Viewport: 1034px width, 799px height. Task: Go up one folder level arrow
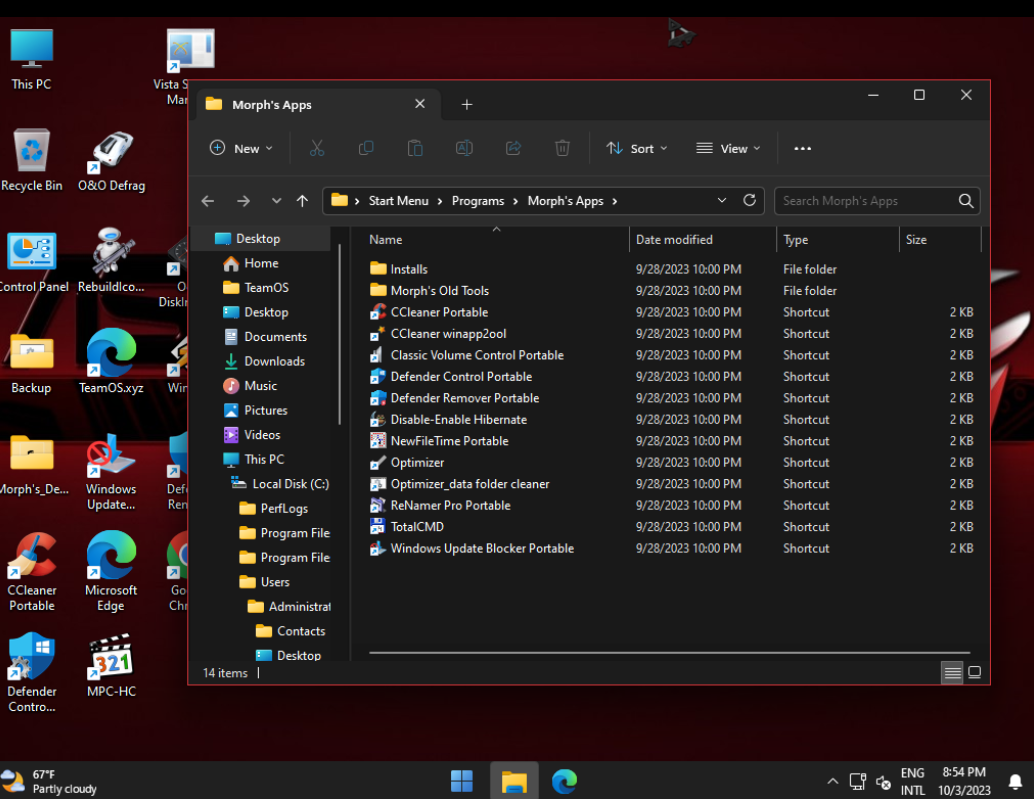(302, 201)
